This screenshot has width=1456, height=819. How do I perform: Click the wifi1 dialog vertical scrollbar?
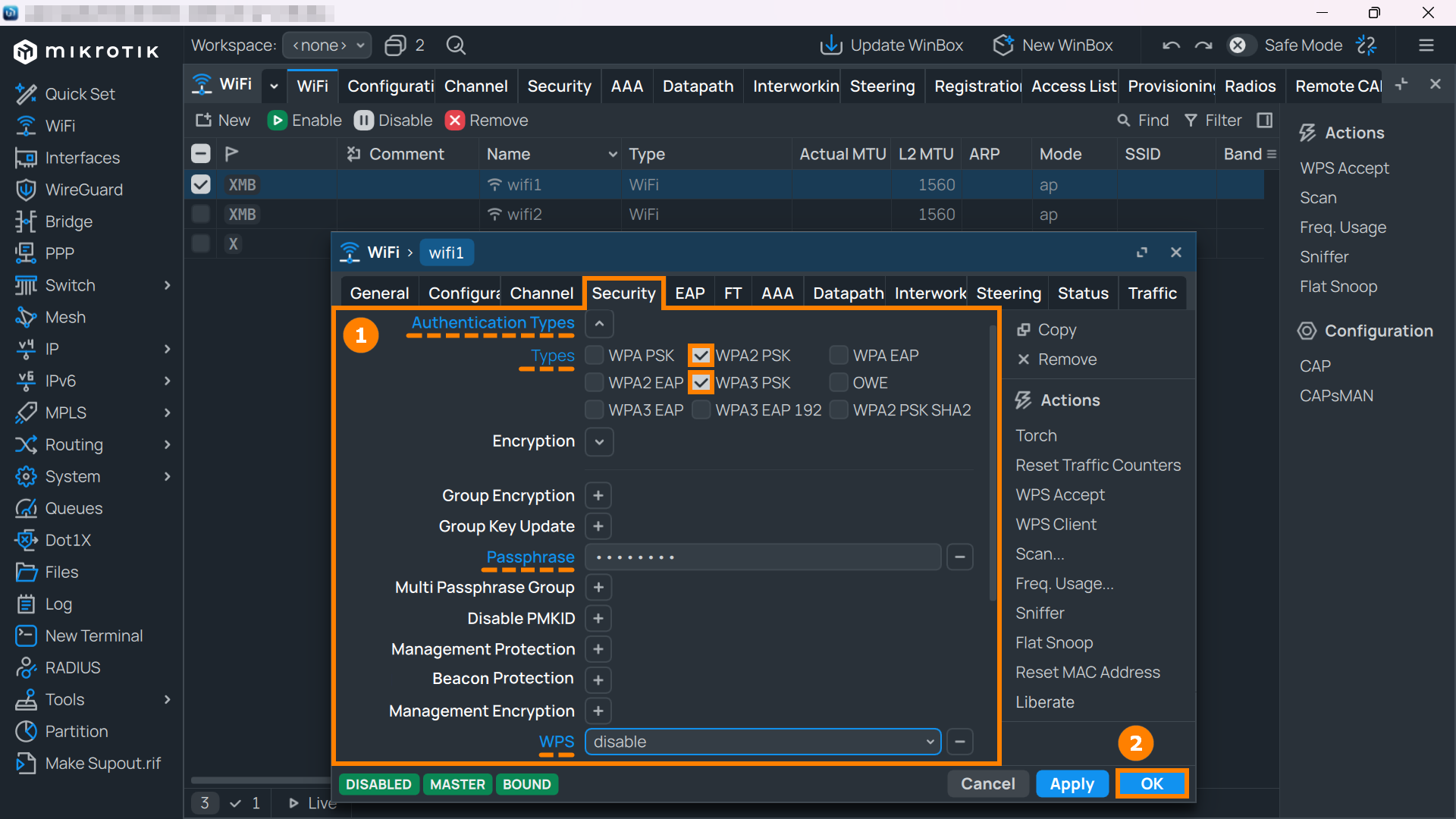point(993,463)
